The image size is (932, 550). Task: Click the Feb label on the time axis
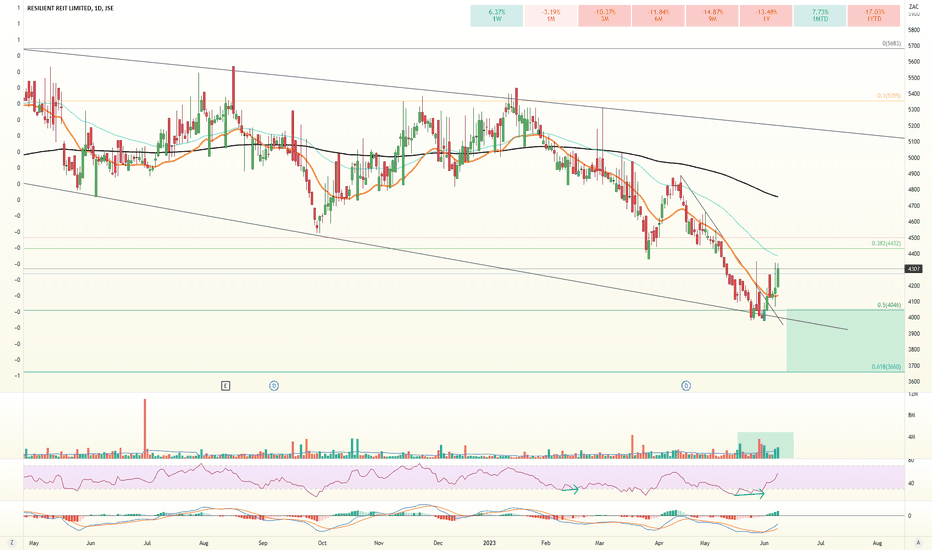[x=546, y=543]
